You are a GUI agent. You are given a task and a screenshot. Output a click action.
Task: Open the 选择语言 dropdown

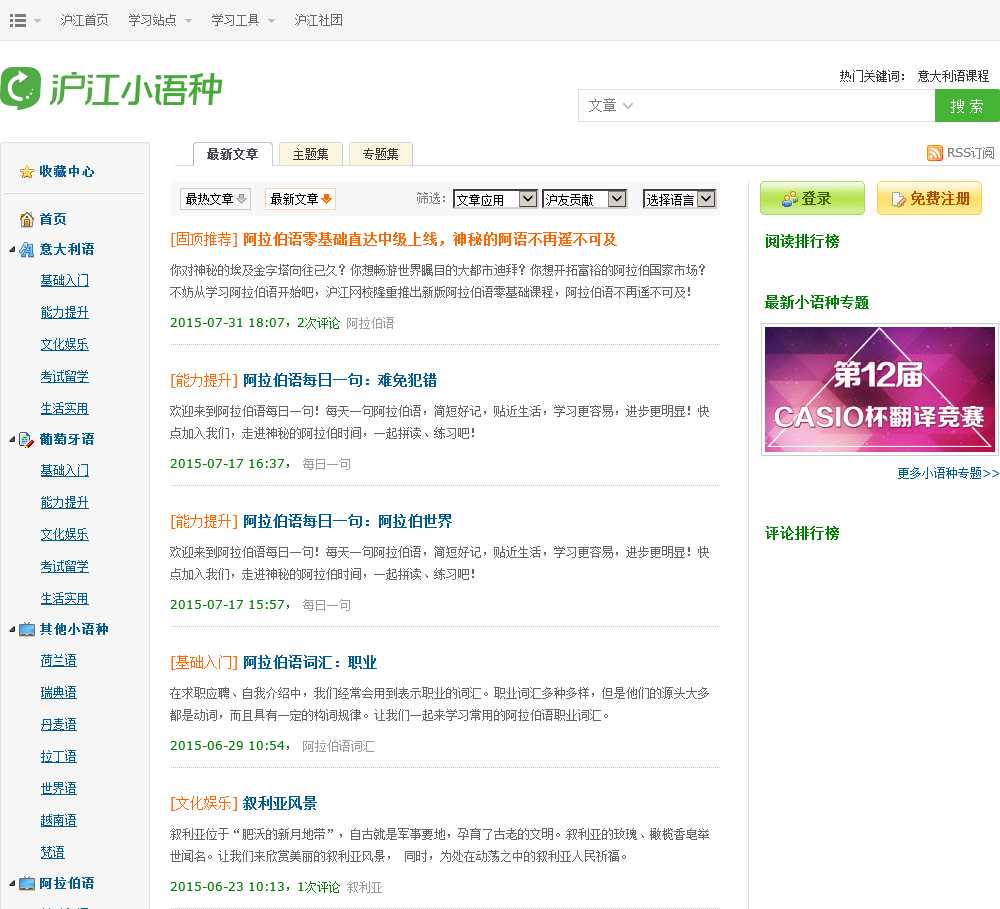[679, 199]
